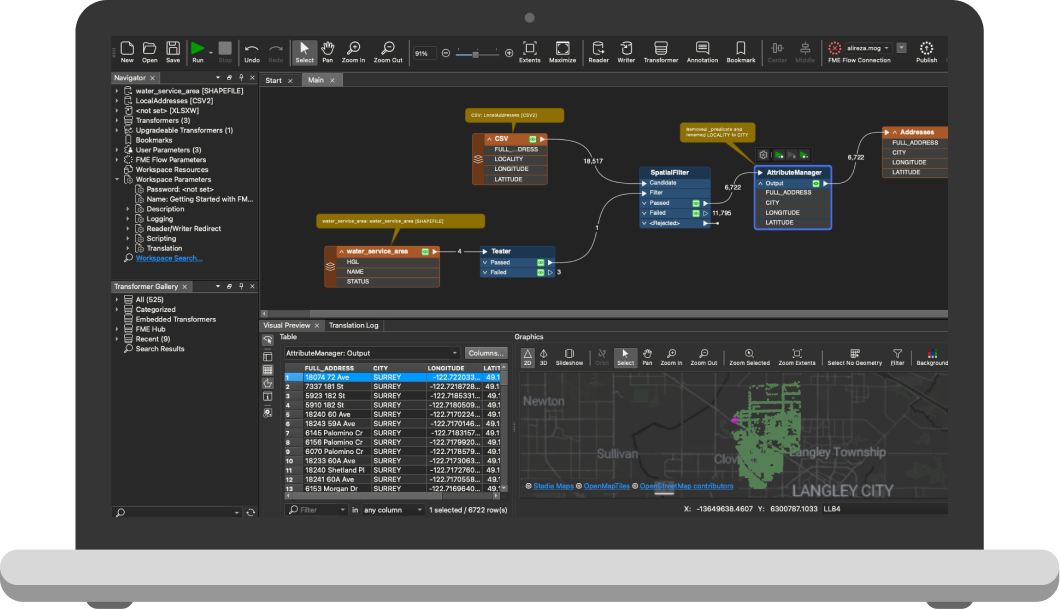This screenshot has height=609, width=1060.
Task: Click the Zoom Extents icon in Graphics
Action: point(796,355)
